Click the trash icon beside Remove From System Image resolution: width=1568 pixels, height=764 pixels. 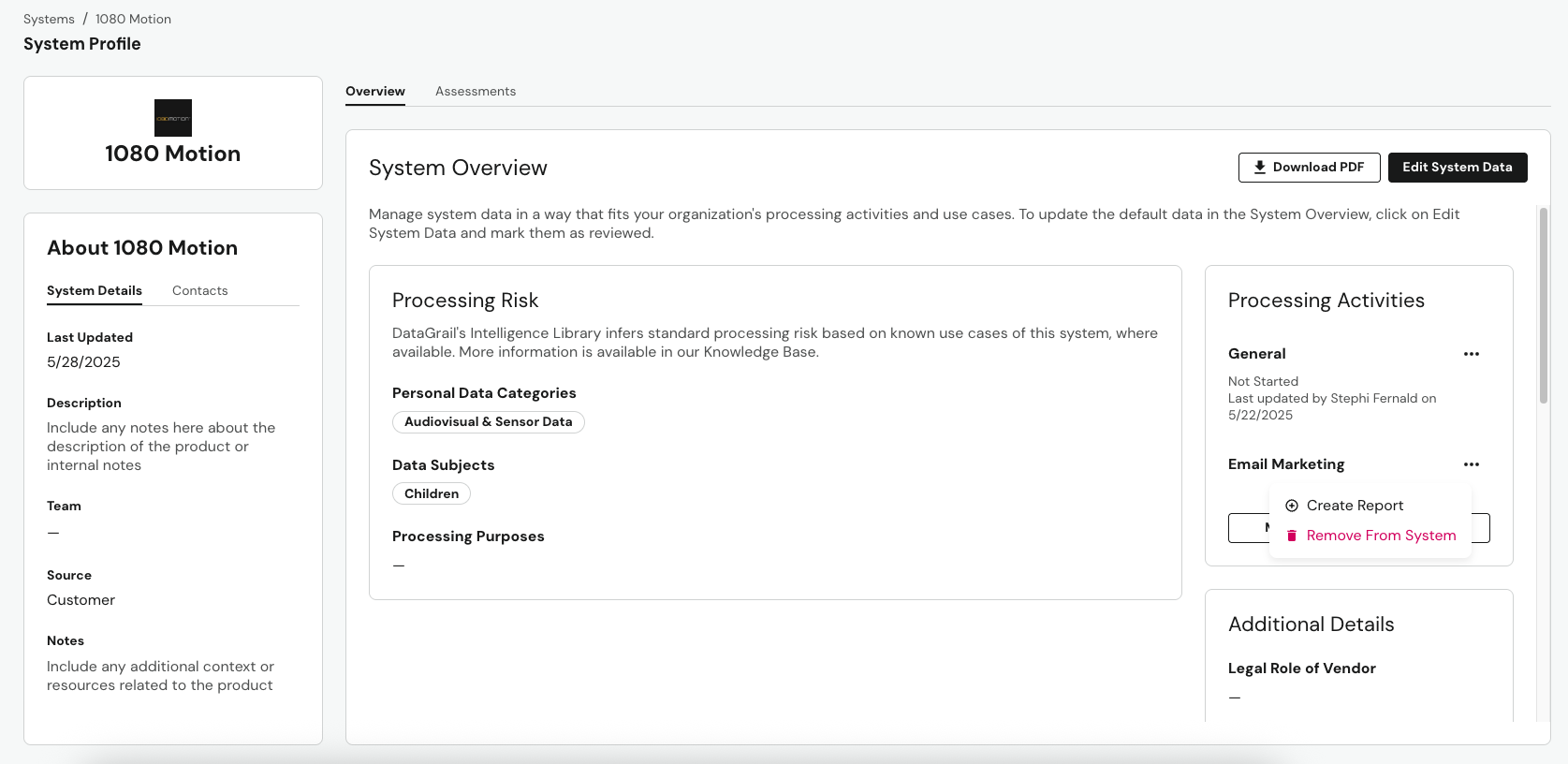point(1292,536)
